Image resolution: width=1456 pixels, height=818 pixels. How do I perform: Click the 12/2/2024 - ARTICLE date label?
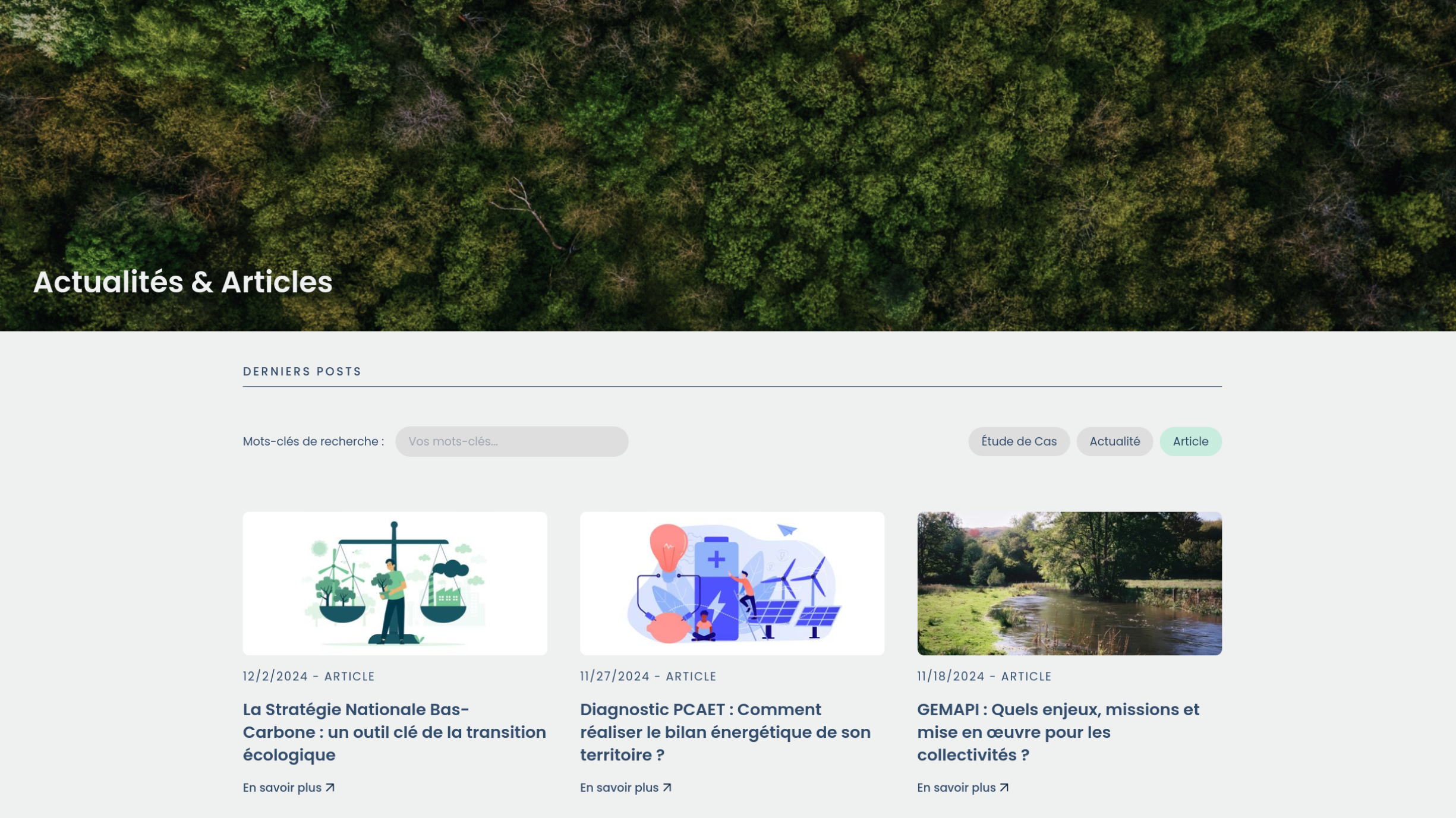point(308,676)
